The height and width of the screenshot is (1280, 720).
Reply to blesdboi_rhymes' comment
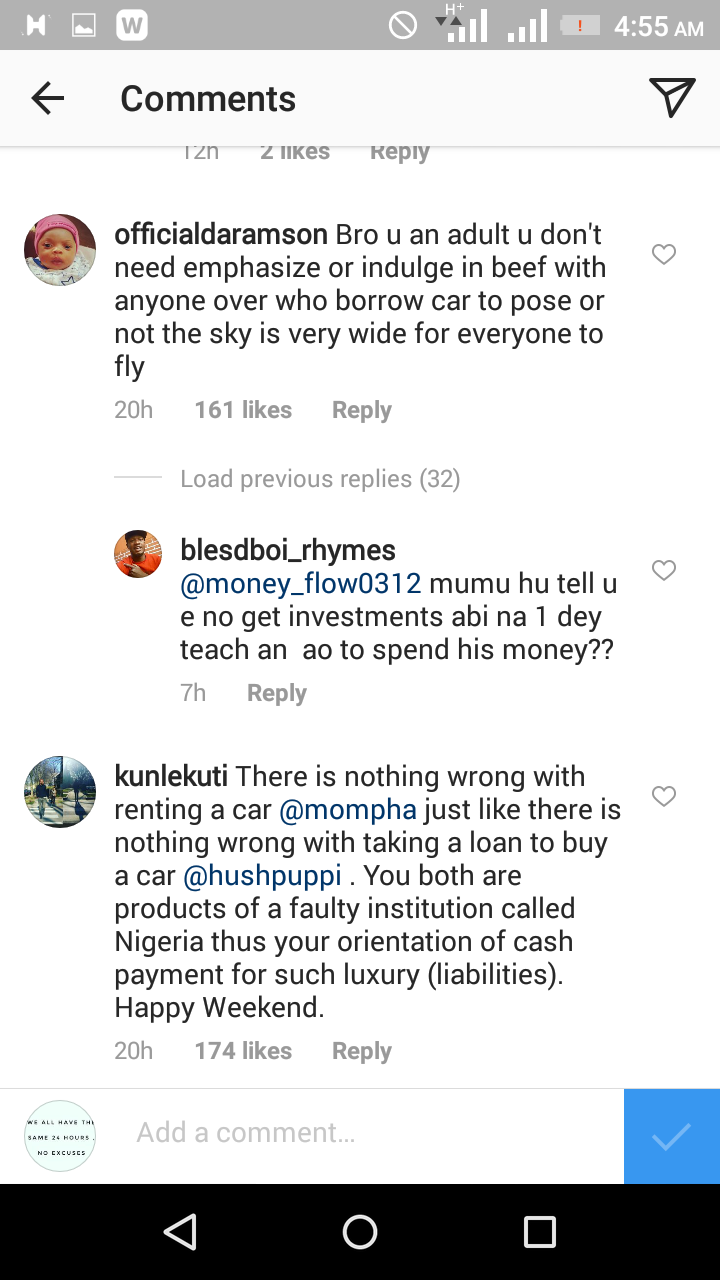point(276,693)
